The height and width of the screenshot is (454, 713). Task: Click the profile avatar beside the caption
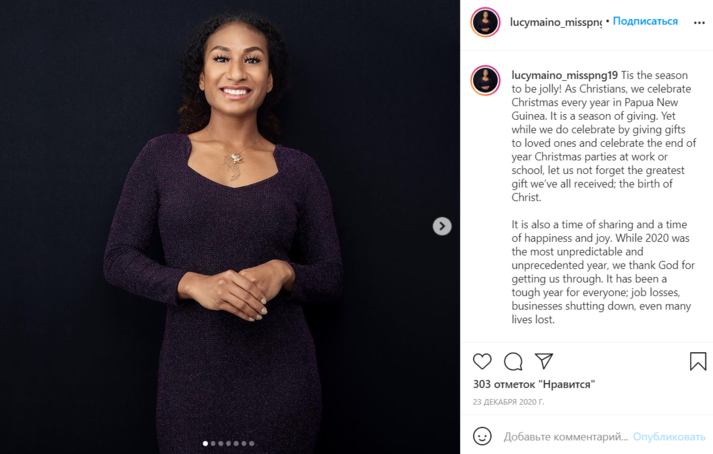(x=485, y=81)
